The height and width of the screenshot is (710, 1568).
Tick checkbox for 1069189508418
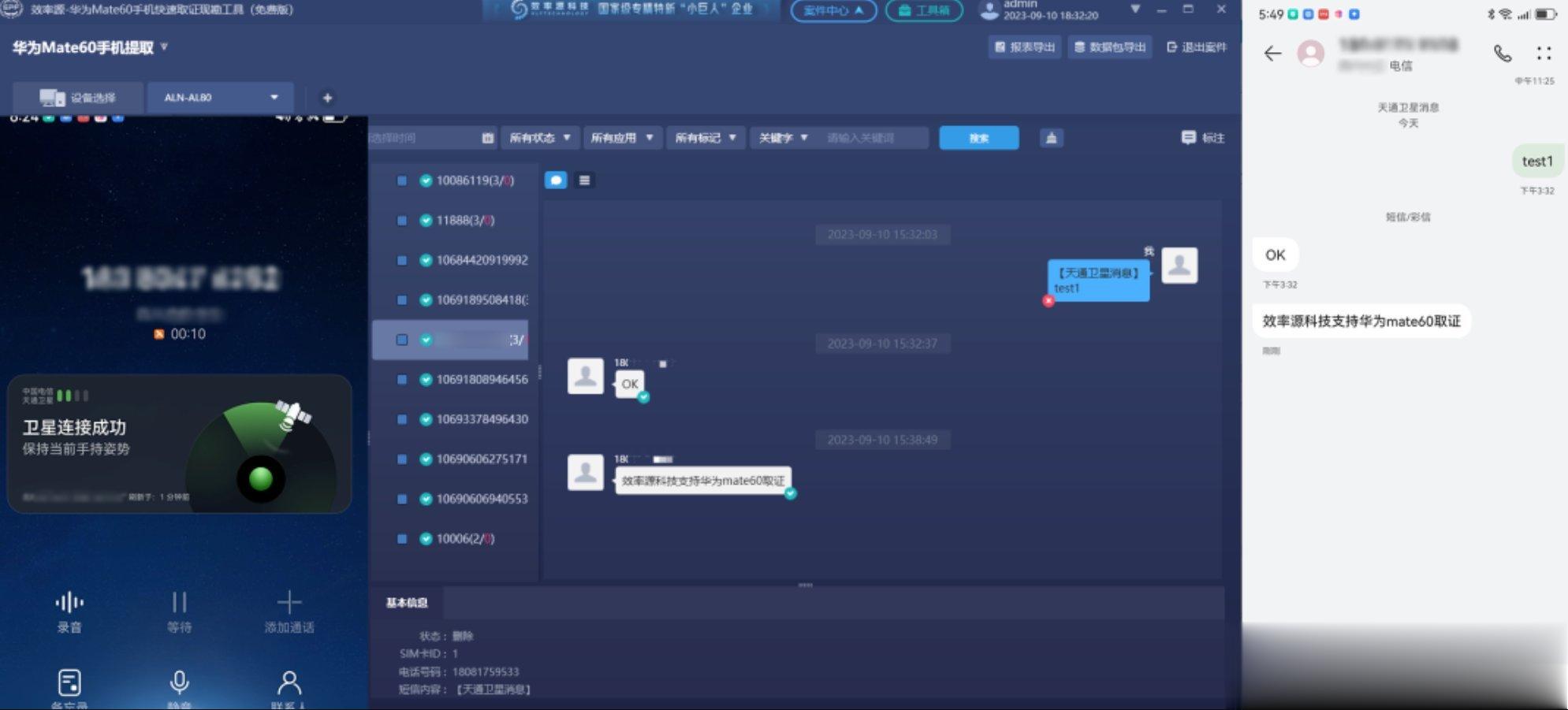[x=402, y=300]
